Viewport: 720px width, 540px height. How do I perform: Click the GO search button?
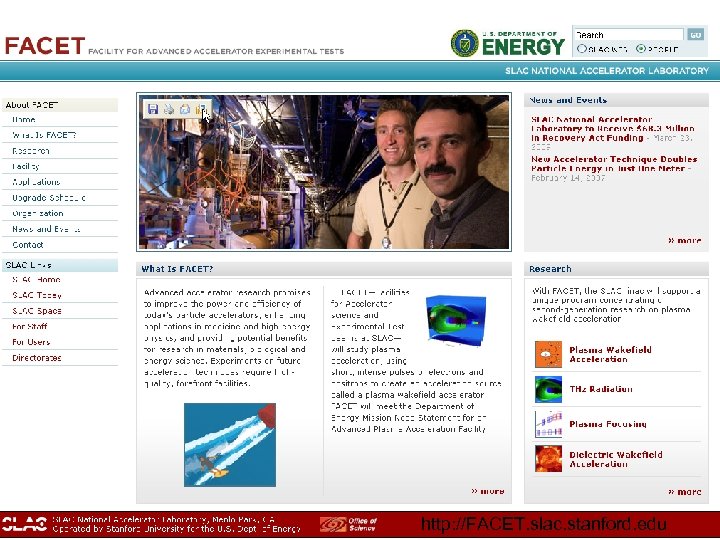point(695,35)
